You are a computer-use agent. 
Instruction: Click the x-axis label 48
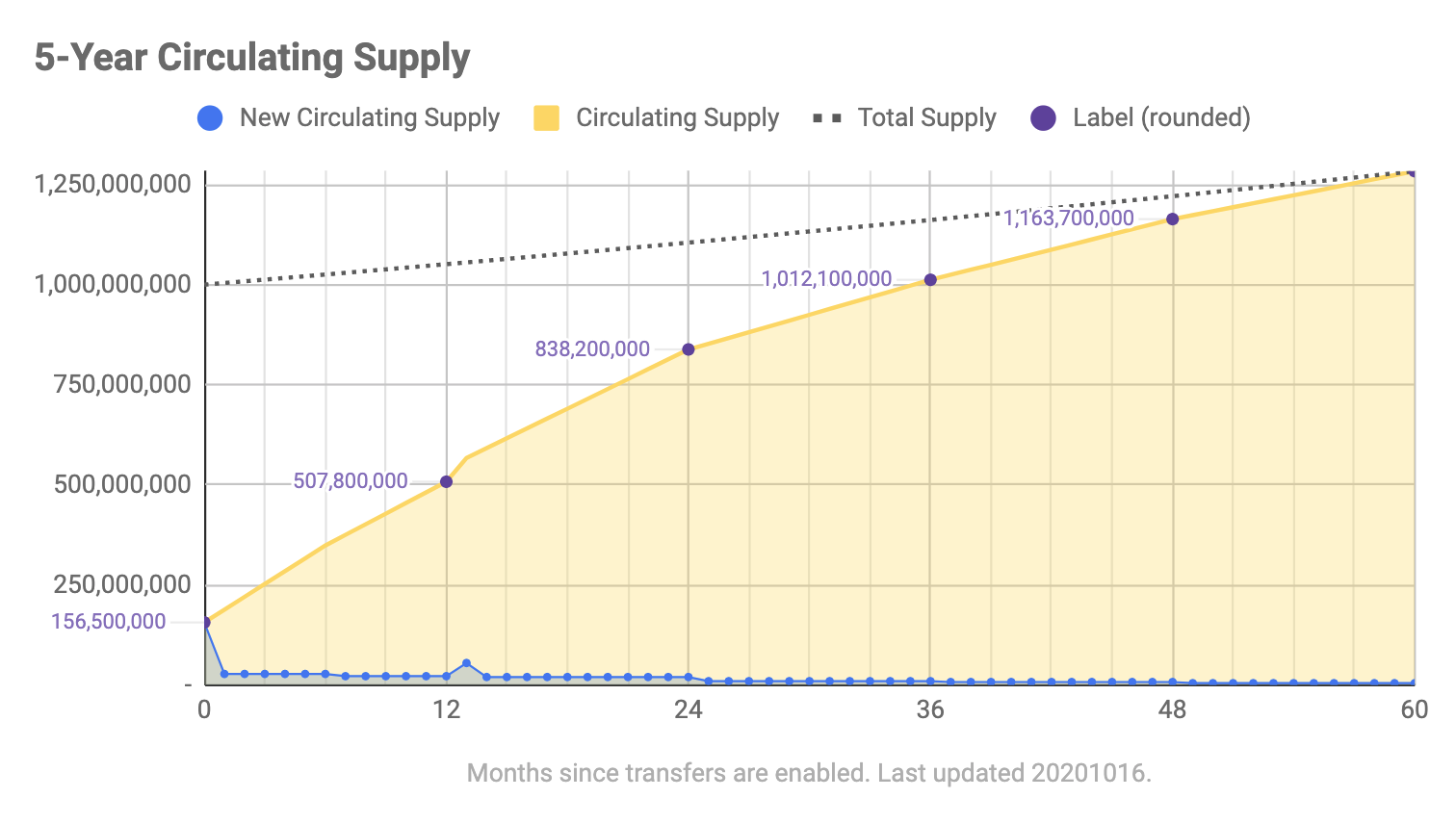pyautogui.click(x=1172, y=710)
